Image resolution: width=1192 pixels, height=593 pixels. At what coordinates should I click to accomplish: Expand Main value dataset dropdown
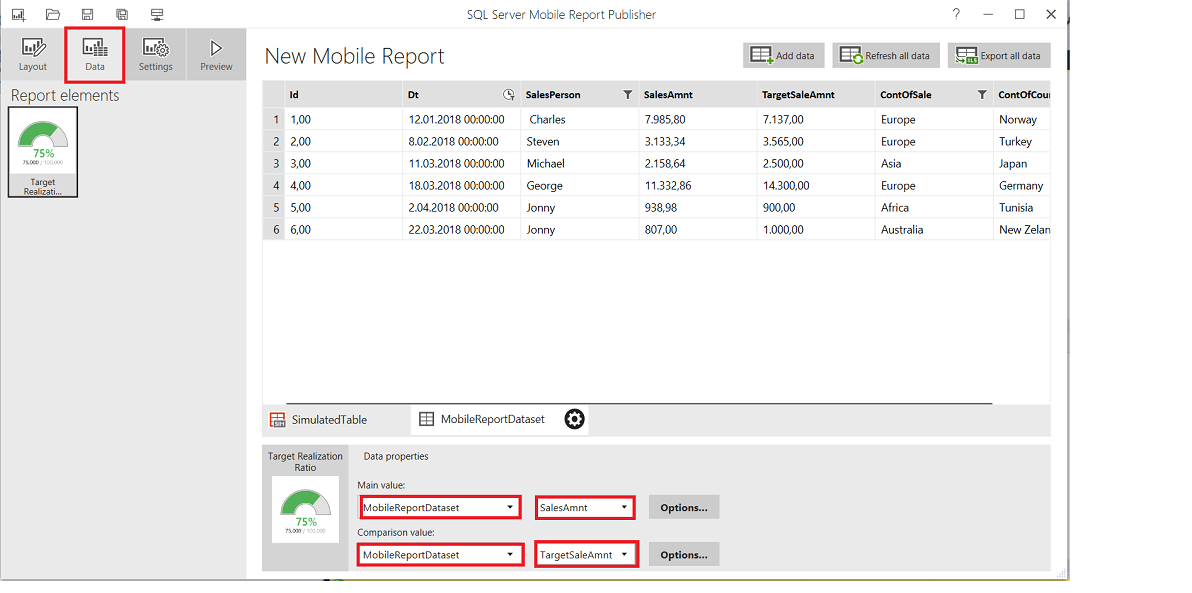440,507
